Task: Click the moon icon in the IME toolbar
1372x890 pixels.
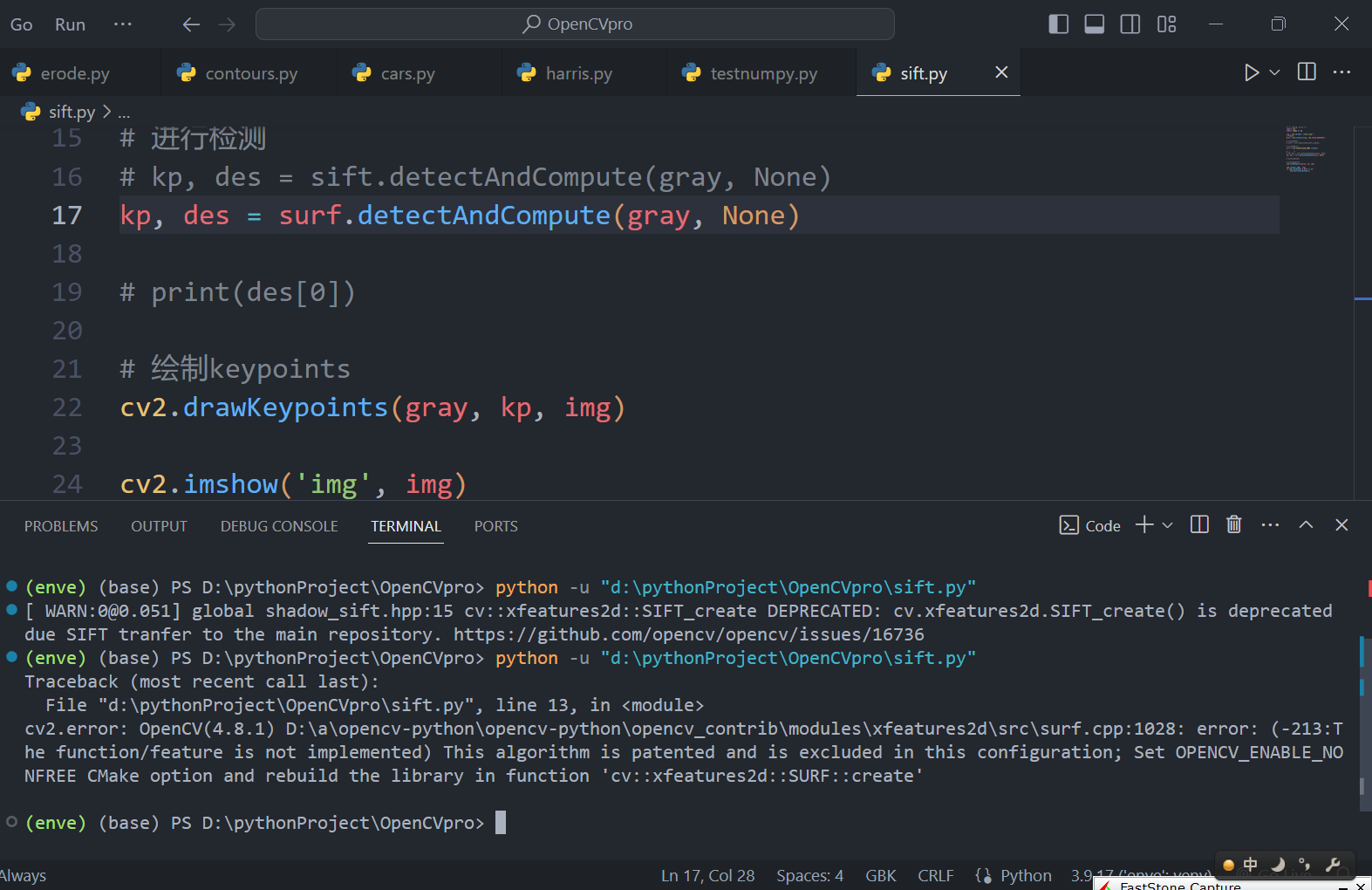Action: [1278, 865]
